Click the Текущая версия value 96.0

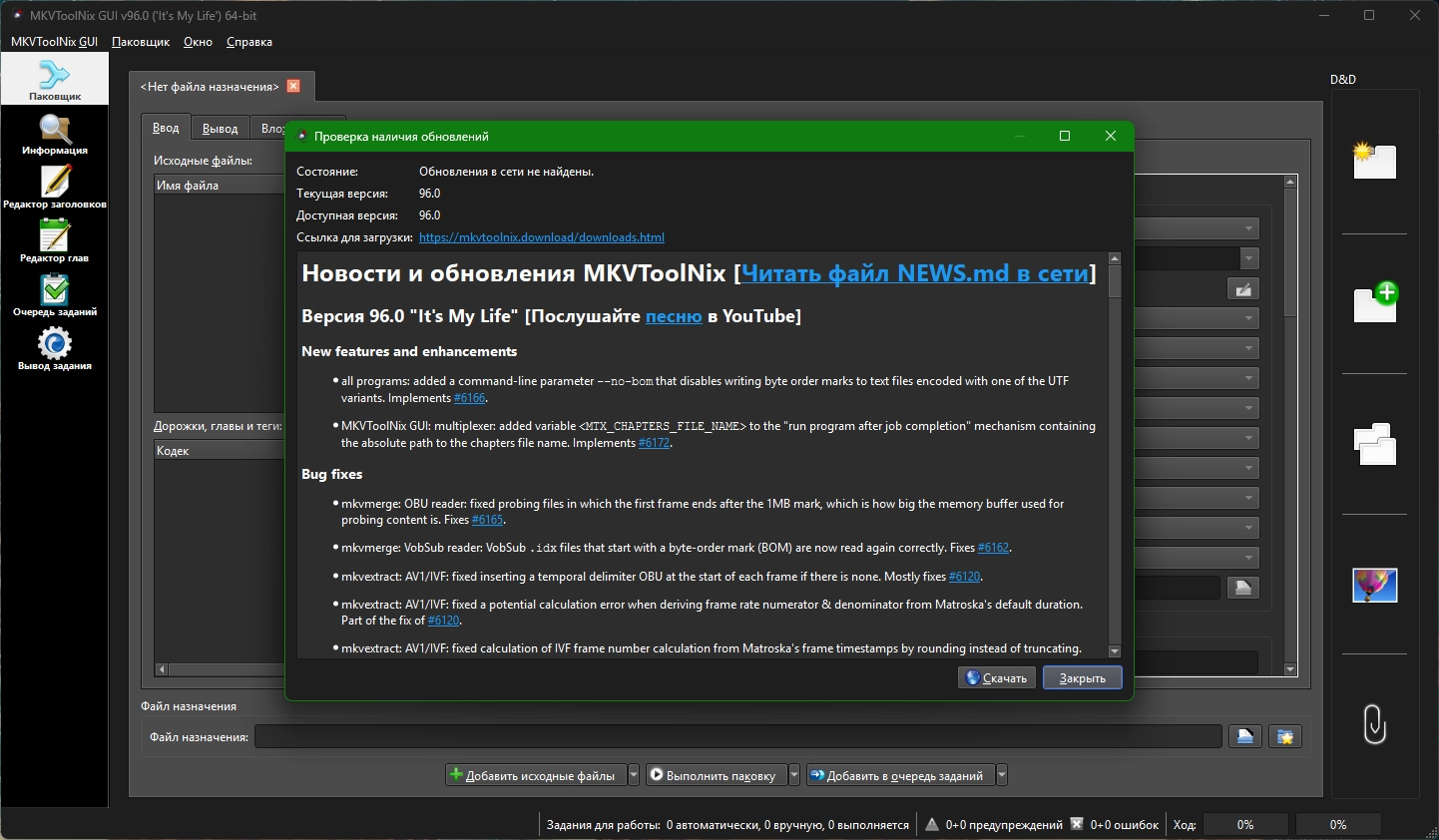coord(429,194)
